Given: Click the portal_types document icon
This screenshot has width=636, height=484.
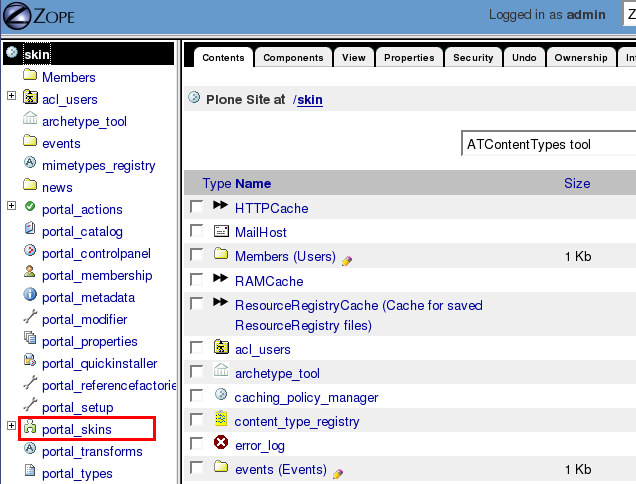Looking at the screenshot, I should coord(30,471).
